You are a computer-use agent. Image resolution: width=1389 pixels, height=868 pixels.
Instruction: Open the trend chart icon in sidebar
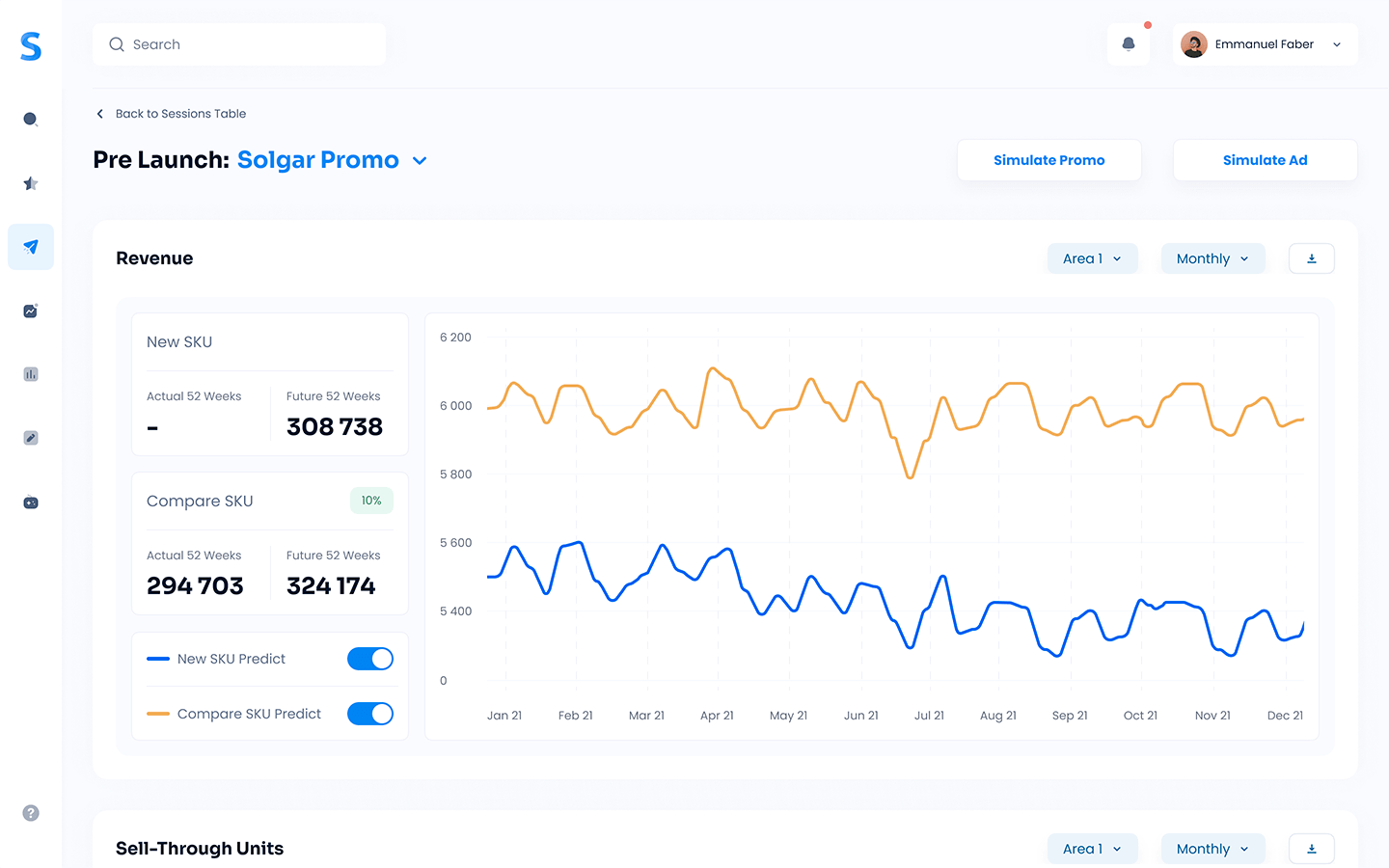pyautogui.click(x=31, y=311)
